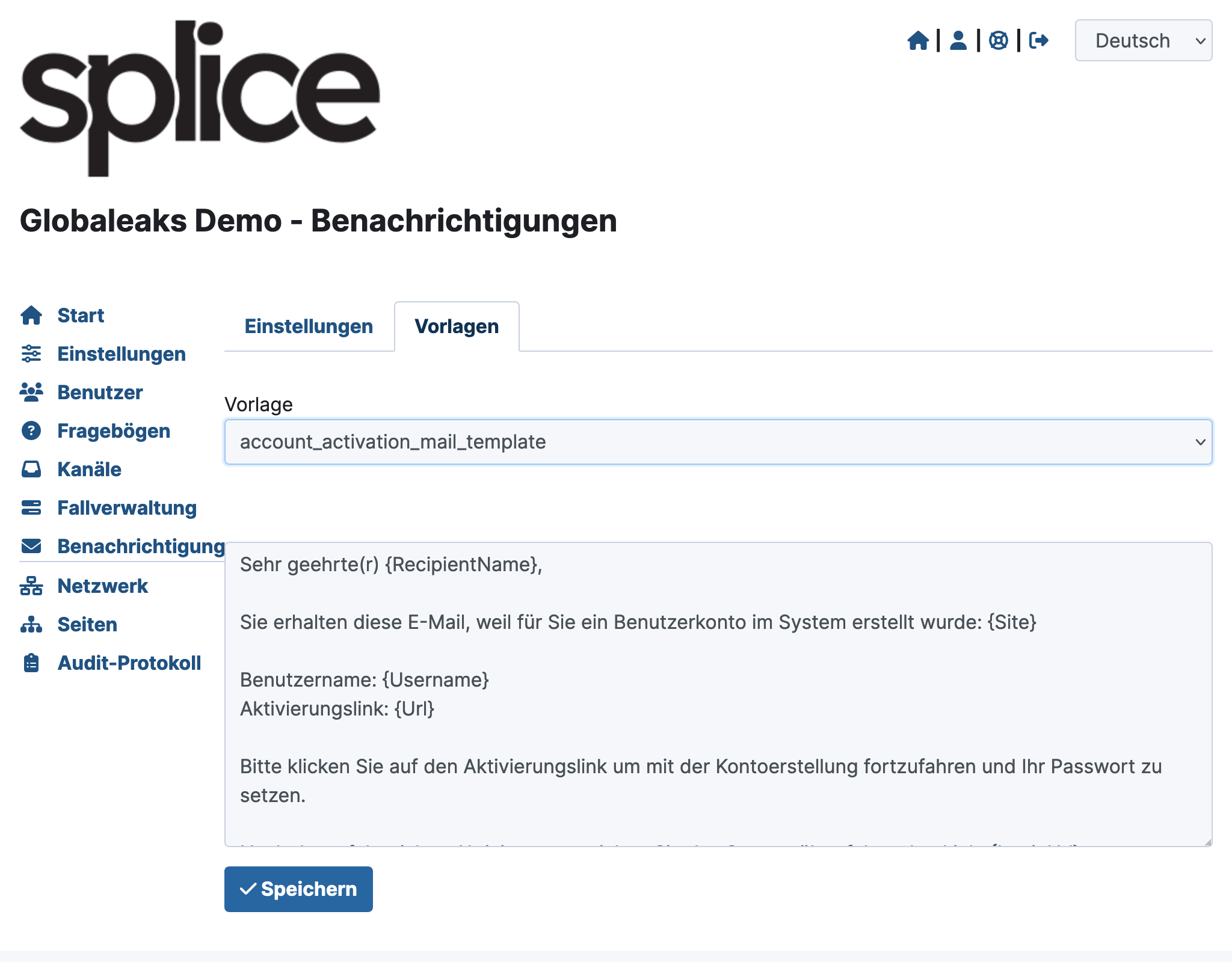The height and width of the screenshot is (962, 1232).
Task: Click the clipboard icon beside Audit-Protokoll
Action: coord(31,663)
